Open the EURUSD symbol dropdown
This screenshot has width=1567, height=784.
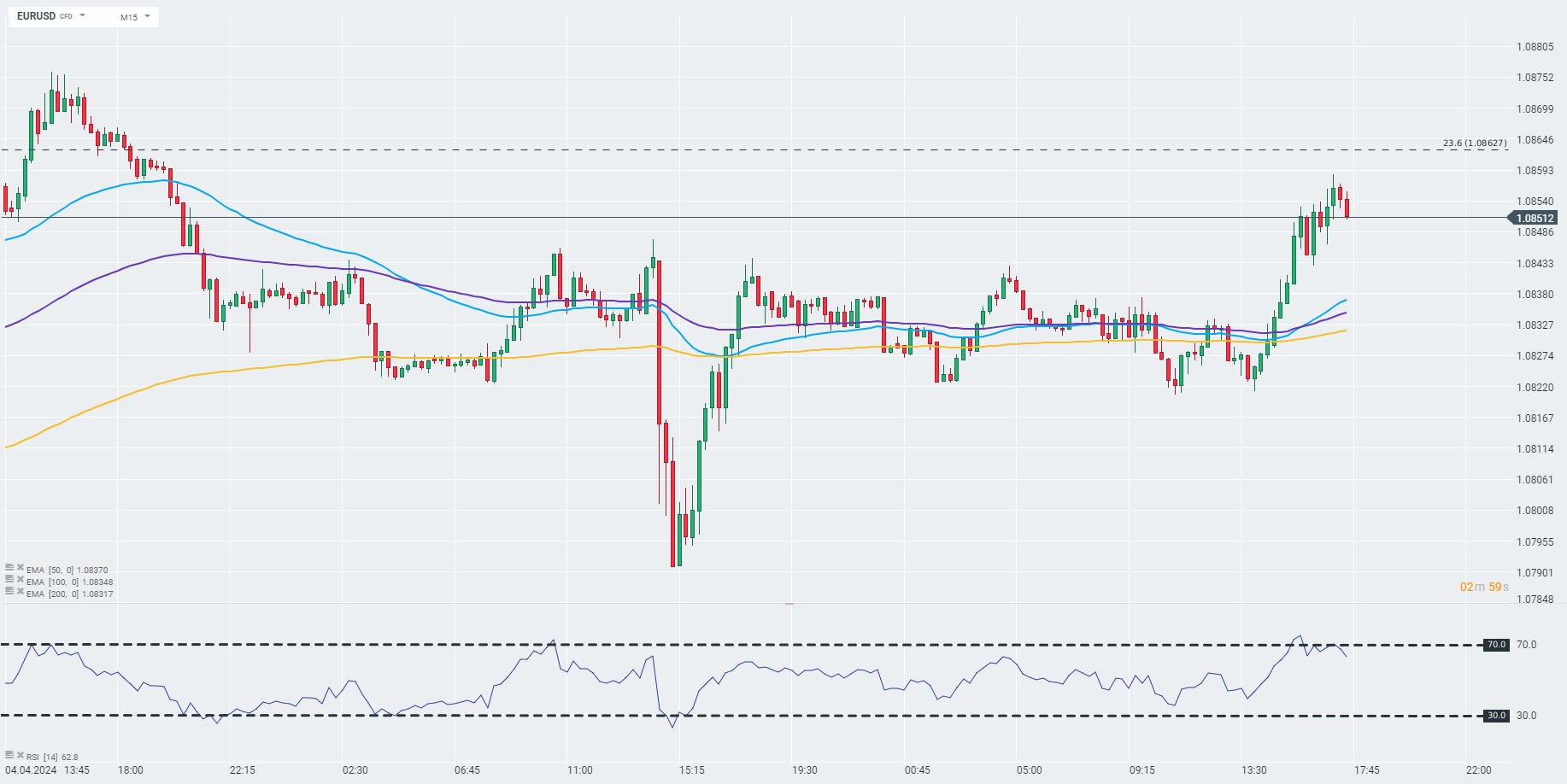pyautogui.click(x=83, y=16)
